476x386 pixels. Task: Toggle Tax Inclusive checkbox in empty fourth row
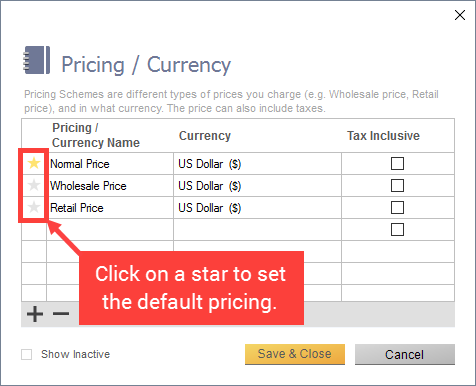coord(397,230)
